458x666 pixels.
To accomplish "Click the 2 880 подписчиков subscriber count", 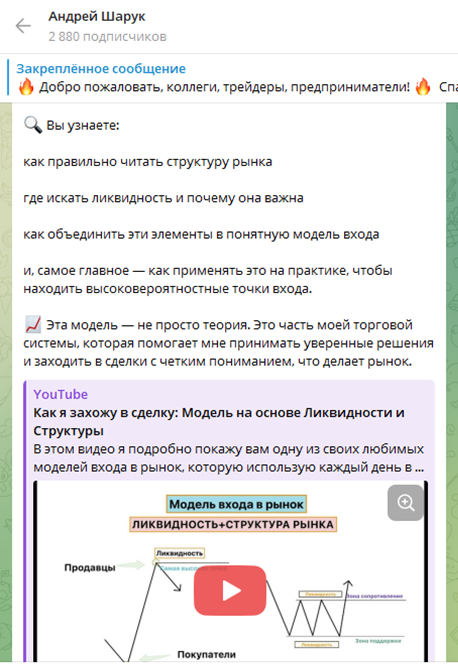I will [x=107, y=37].
